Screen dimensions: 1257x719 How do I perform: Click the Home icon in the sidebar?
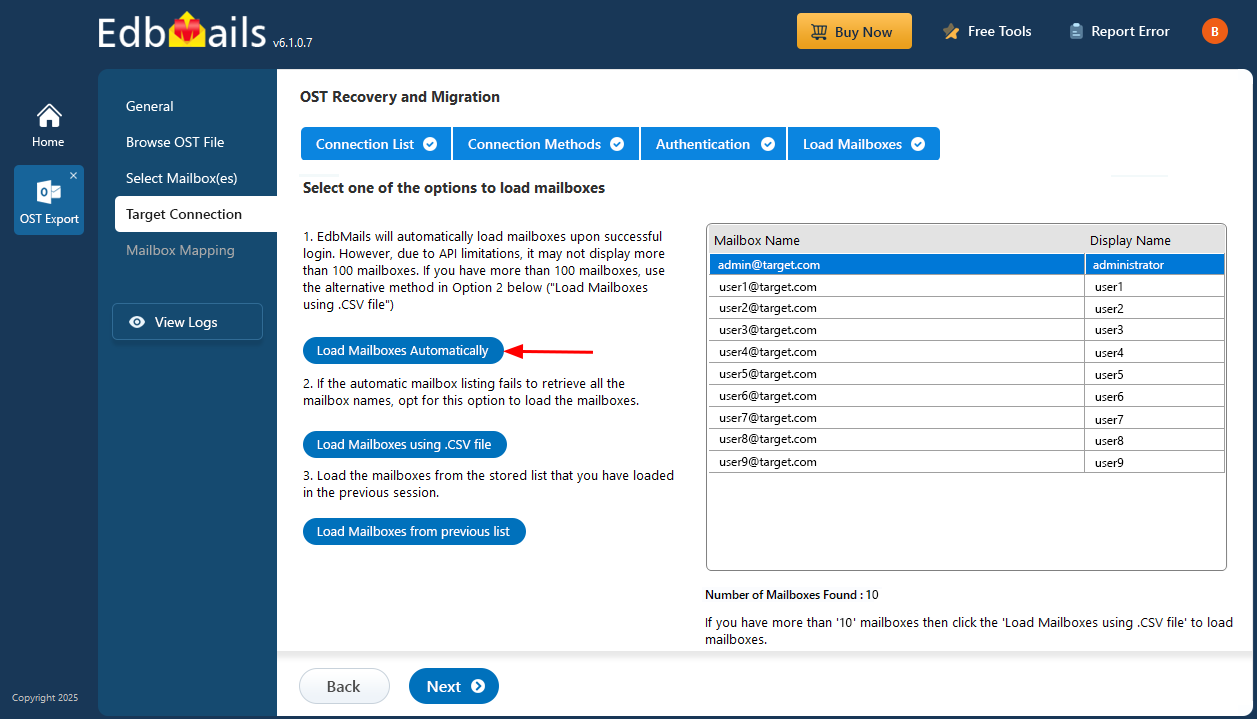pos(48,116)
